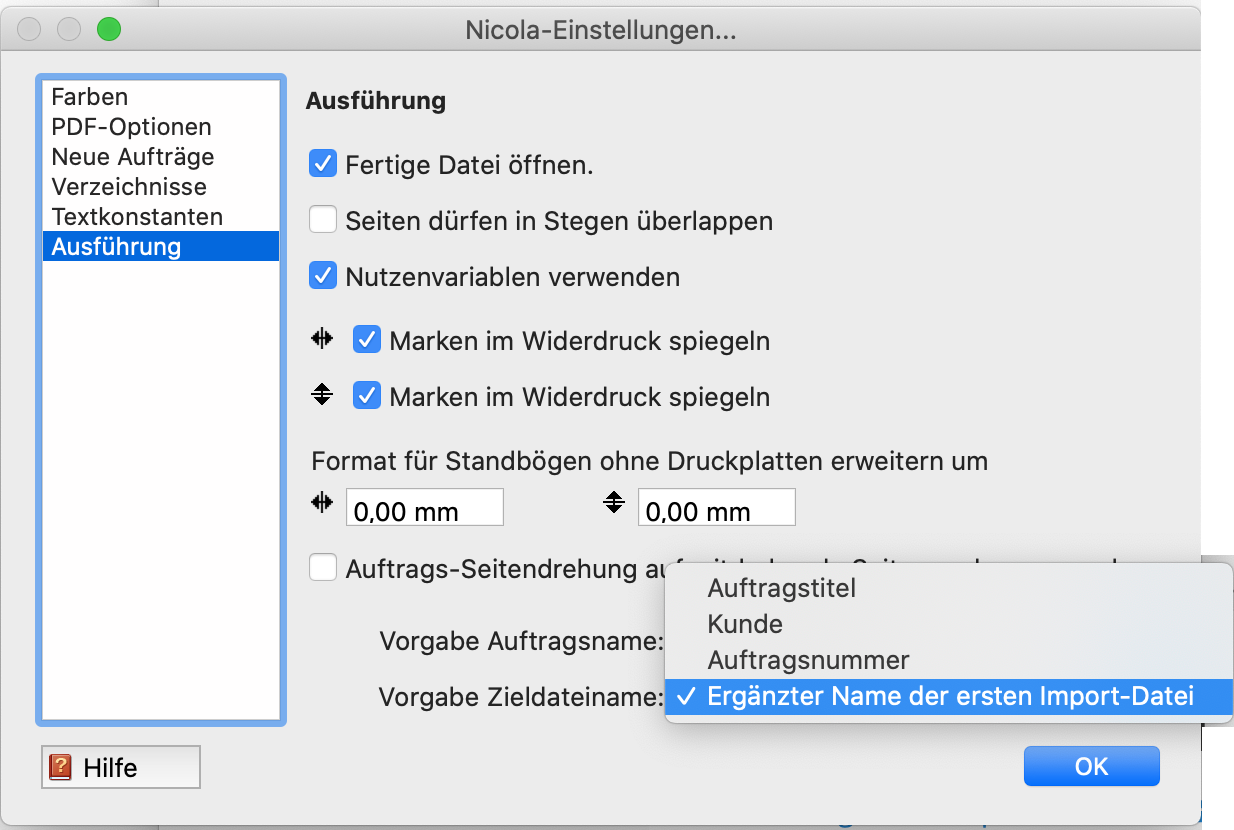Uncheck Fertige Datei öffnen

tap(322, 163)
